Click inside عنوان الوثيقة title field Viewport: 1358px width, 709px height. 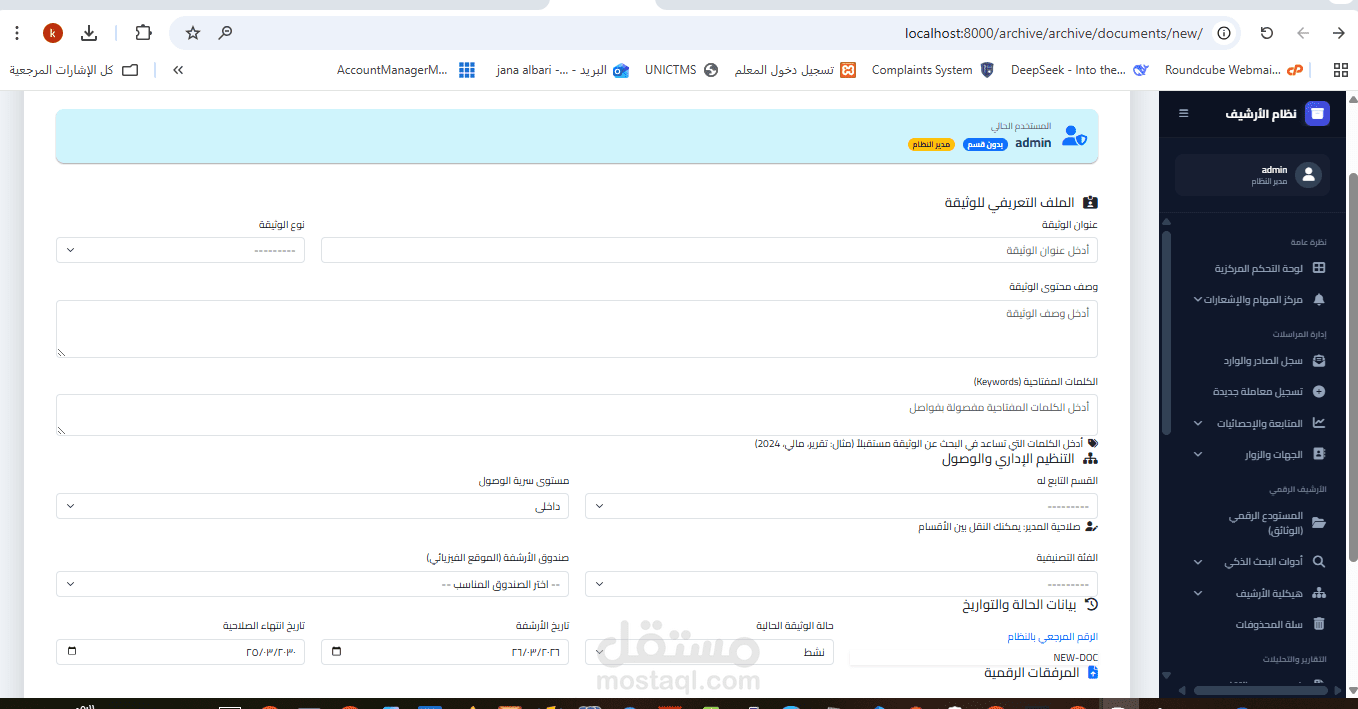709,250
